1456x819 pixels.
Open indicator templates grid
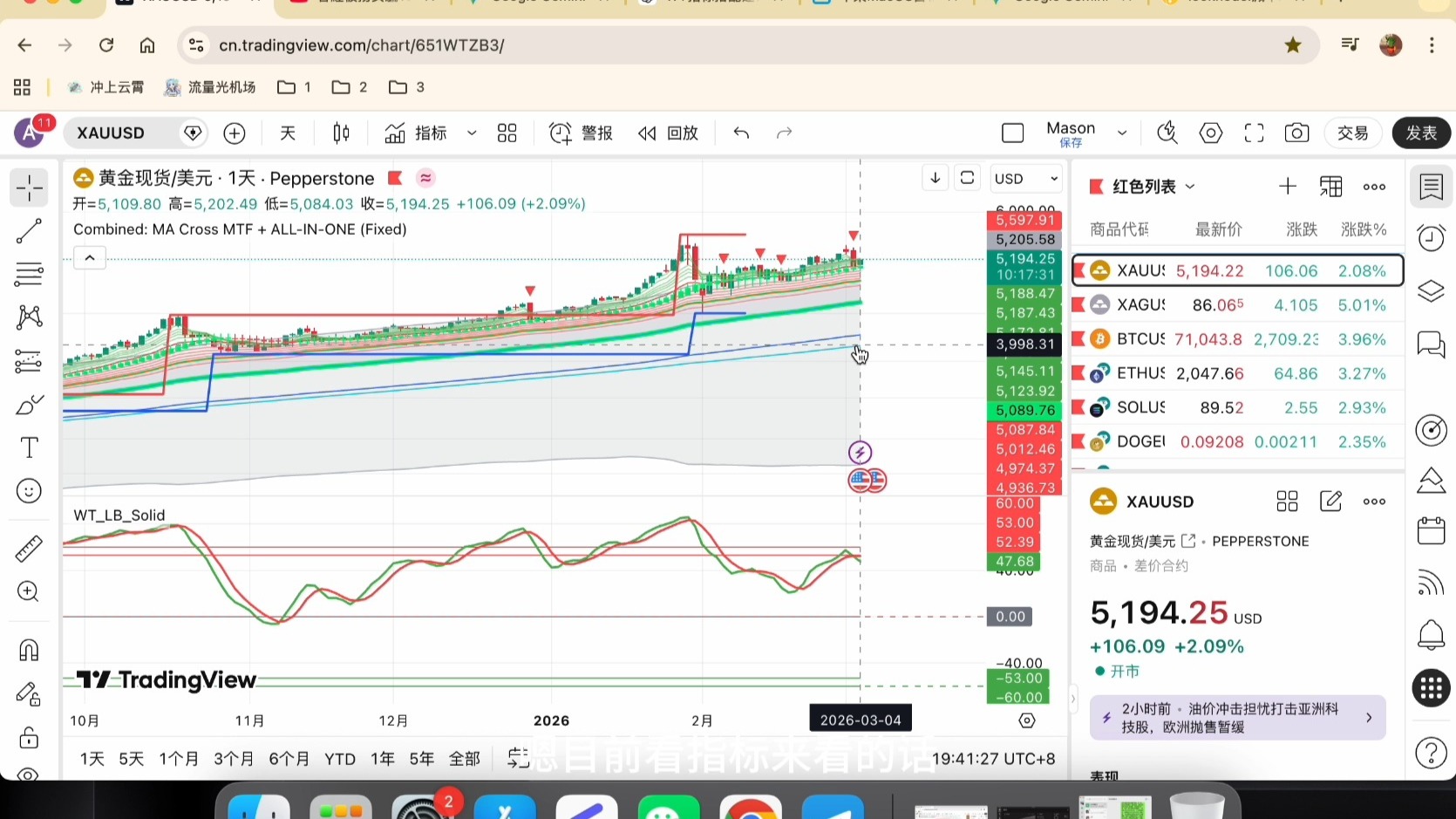pyautogui.click(x=507, y=133)
